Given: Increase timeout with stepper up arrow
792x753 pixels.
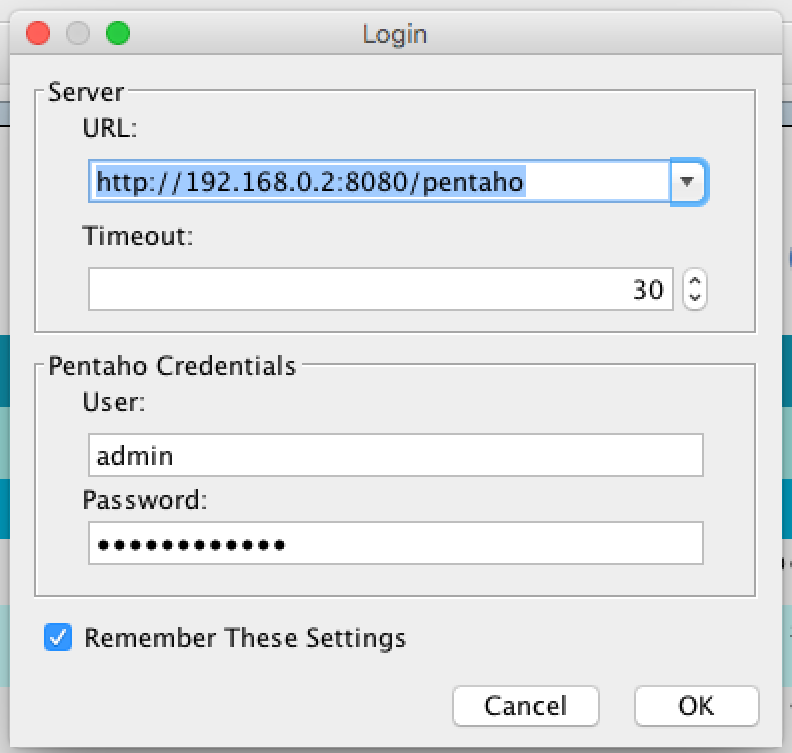Looking at the screenshot, I should [x=695, y=281].
